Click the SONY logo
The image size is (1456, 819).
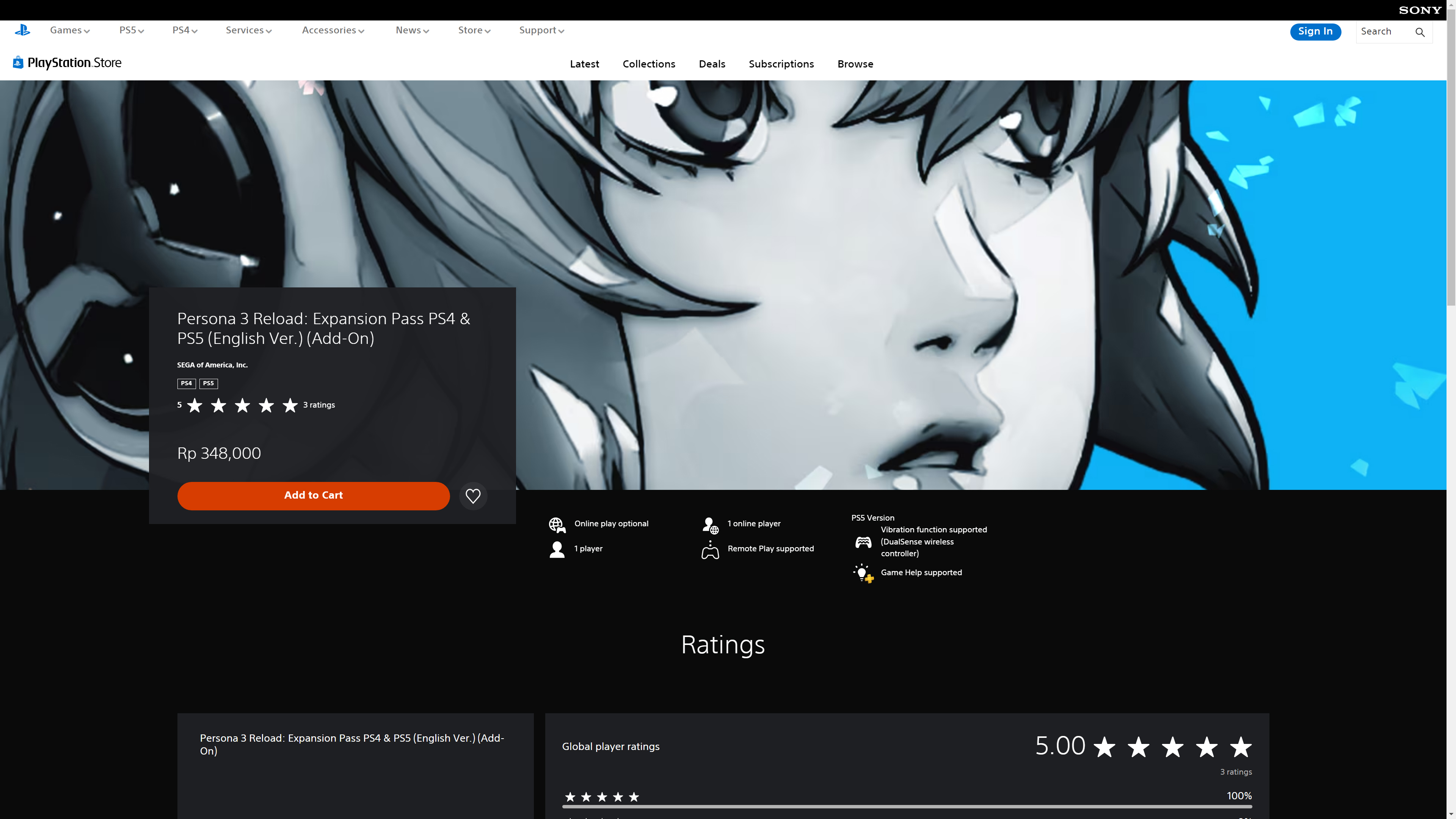(1420, 10)
